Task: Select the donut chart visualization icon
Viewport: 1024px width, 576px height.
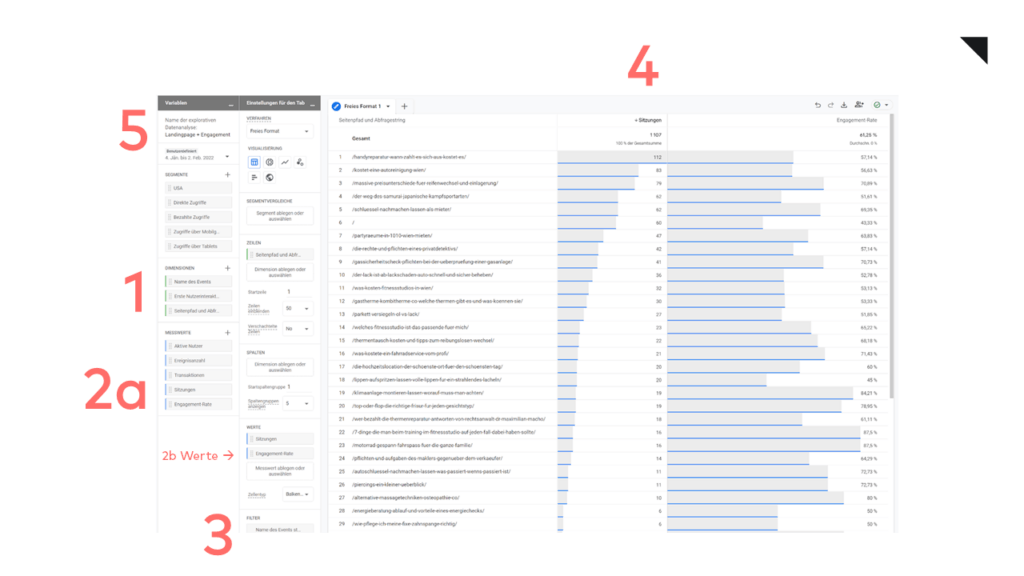Action: point(269,162)
